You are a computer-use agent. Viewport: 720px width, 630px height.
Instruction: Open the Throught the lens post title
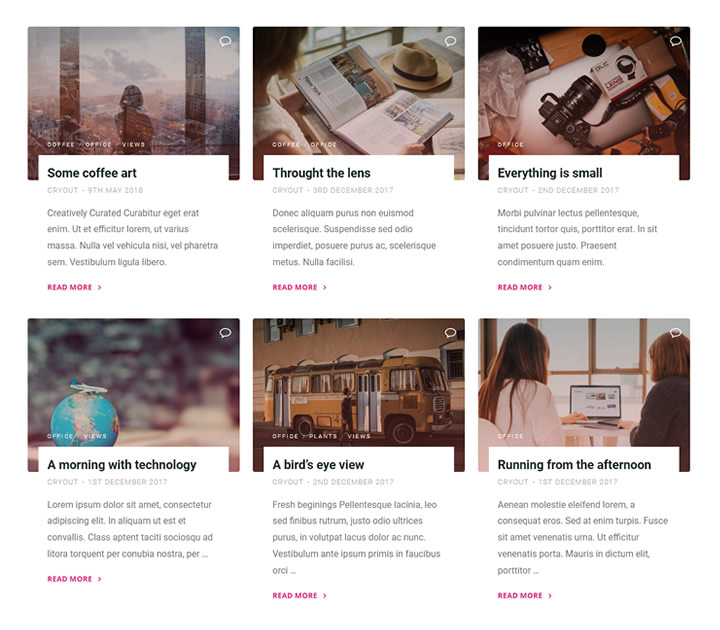click(321, 173)
